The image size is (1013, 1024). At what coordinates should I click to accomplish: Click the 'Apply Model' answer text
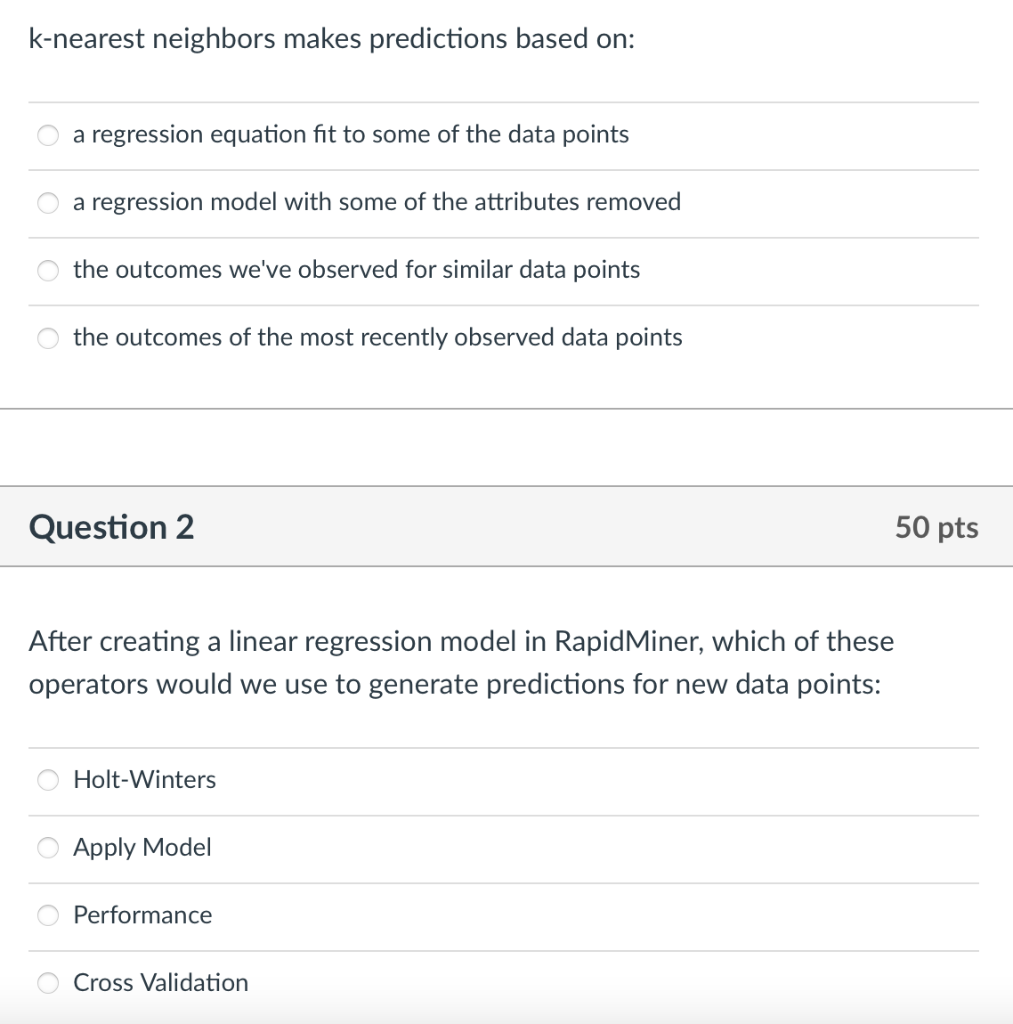pos(142,848)
